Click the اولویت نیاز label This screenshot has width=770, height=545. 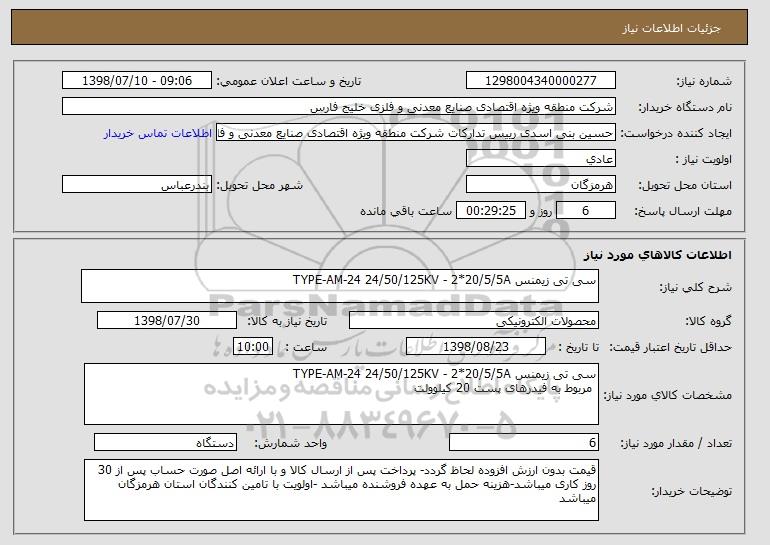[704, 159]
